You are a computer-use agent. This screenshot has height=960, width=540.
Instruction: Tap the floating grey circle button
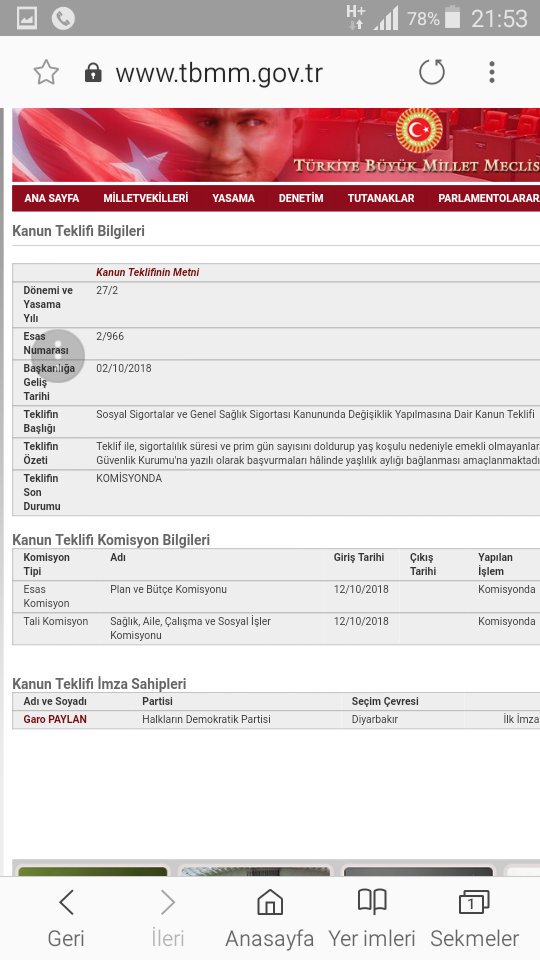pos(58,356)
